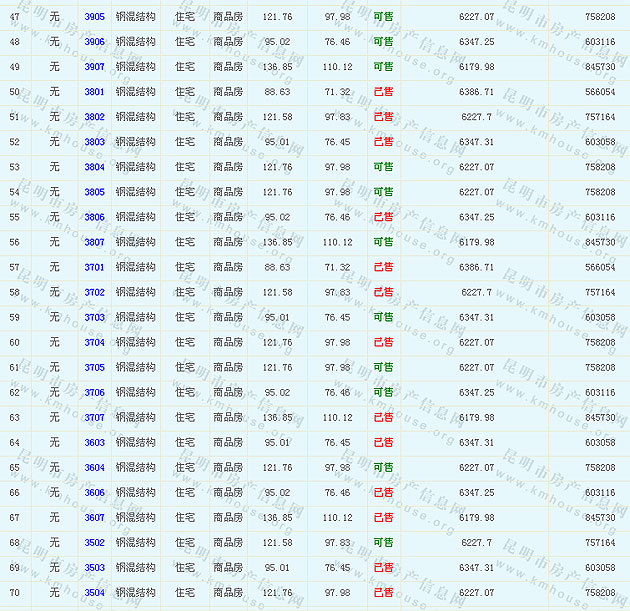Screen dimensions: 630x611
Task: Open the 3907 unit link
Action: click(94, 67)
